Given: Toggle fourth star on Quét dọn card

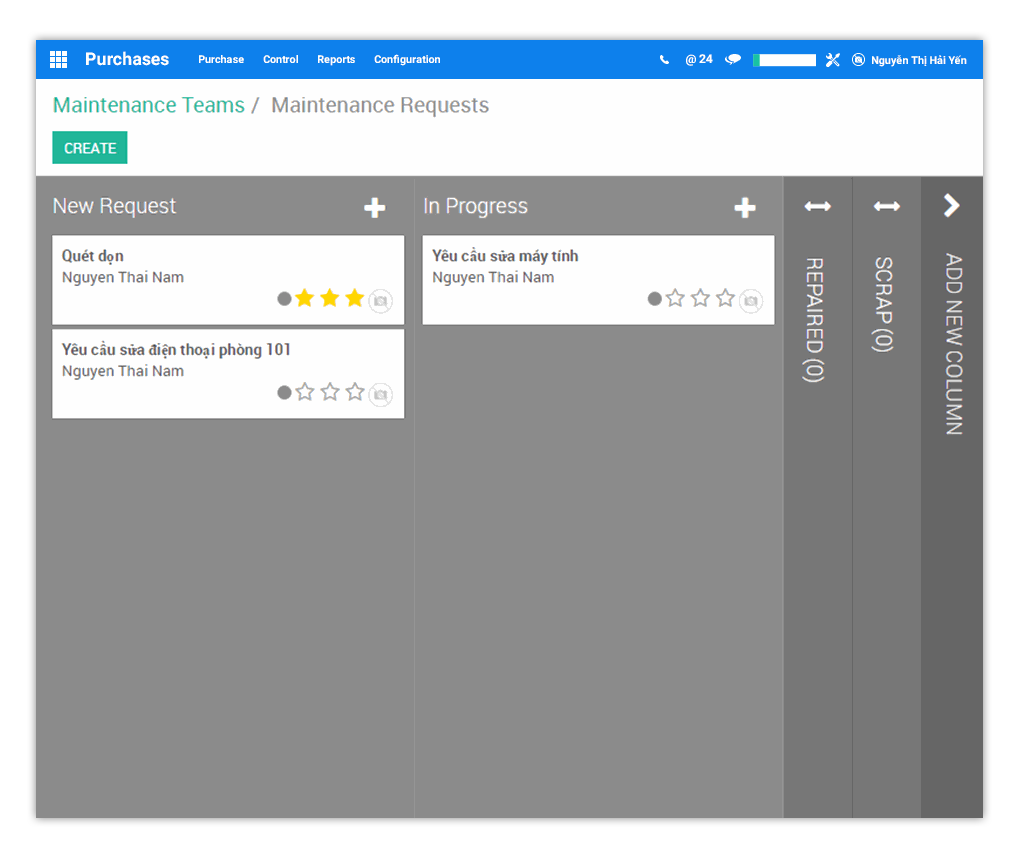Looking at the screenshot, I should click(x=355, y=297).
